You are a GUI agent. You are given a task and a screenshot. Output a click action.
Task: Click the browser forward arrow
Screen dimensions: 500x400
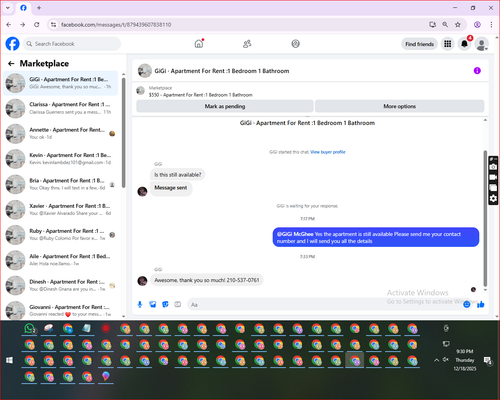click(x=22, y=25)
